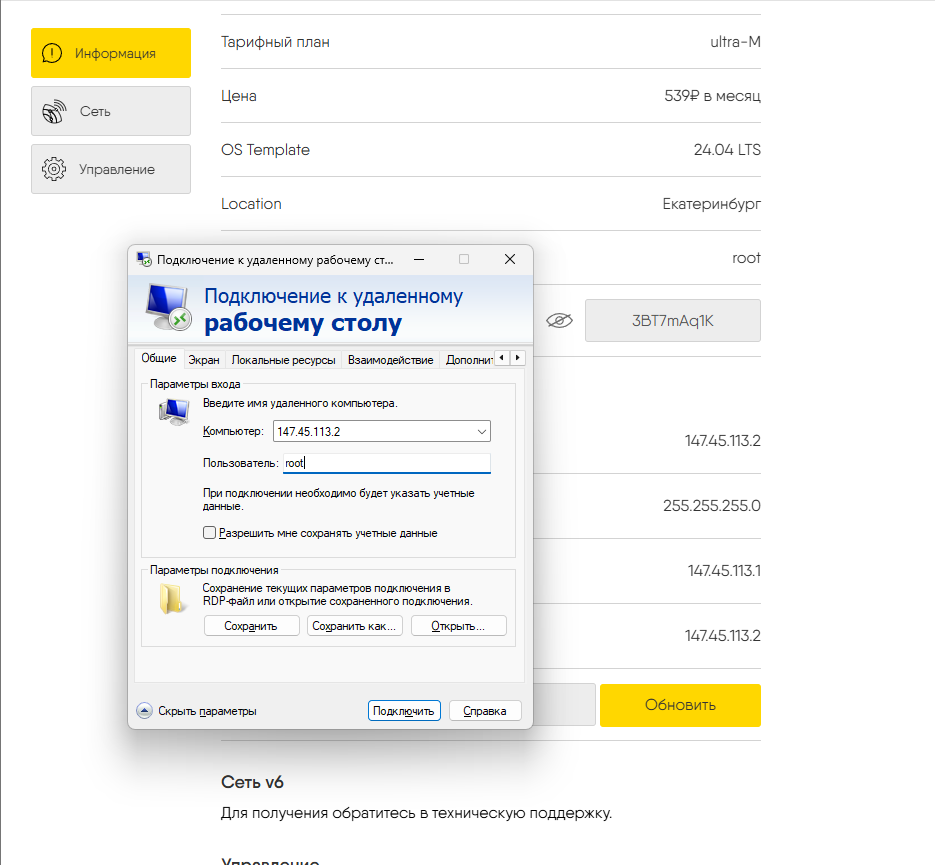The width and height of the screenshot is (935, 865).
Task: Click the Пользователь field containing root
Action: 386,463
